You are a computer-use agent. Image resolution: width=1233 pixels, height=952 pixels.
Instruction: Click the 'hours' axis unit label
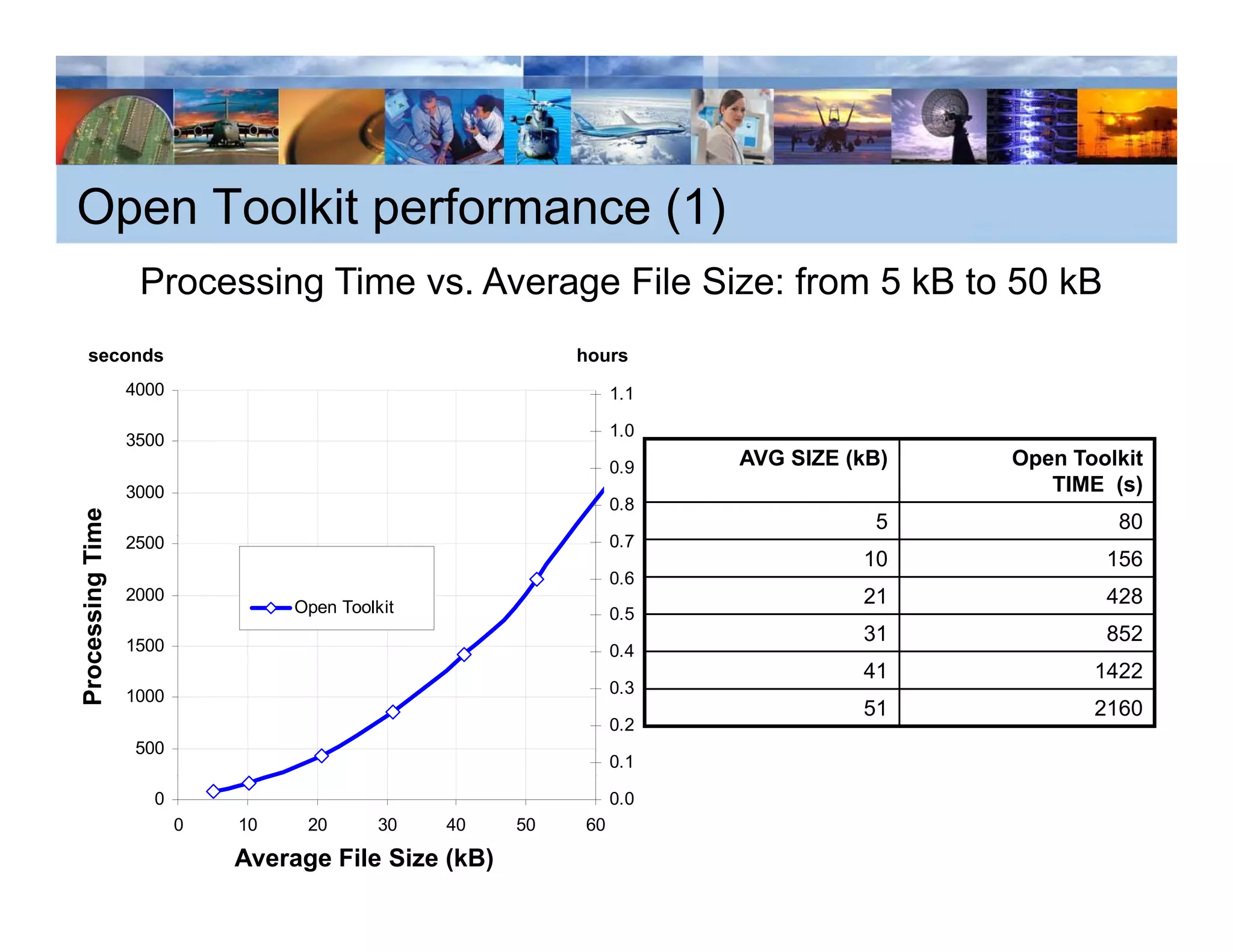tap(602, 356)
